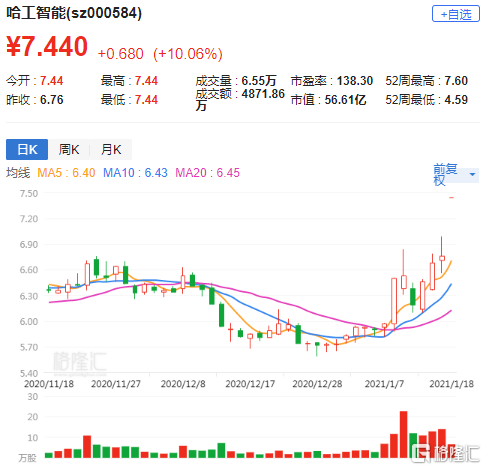Click the 市值 : 56.61亿 market cap

coord(328,100)
